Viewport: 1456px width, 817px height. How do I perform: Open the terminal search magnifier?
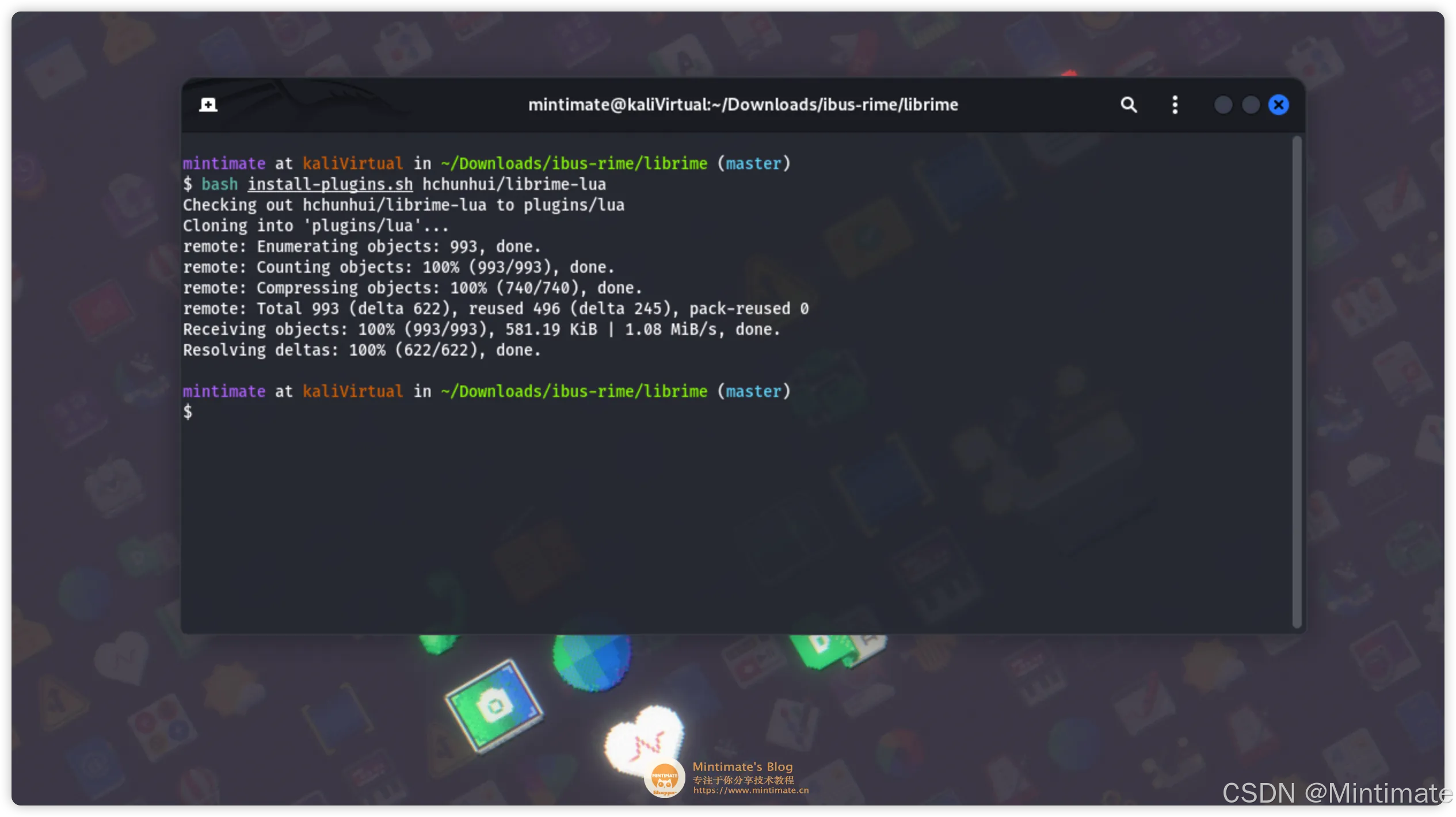1129,105
